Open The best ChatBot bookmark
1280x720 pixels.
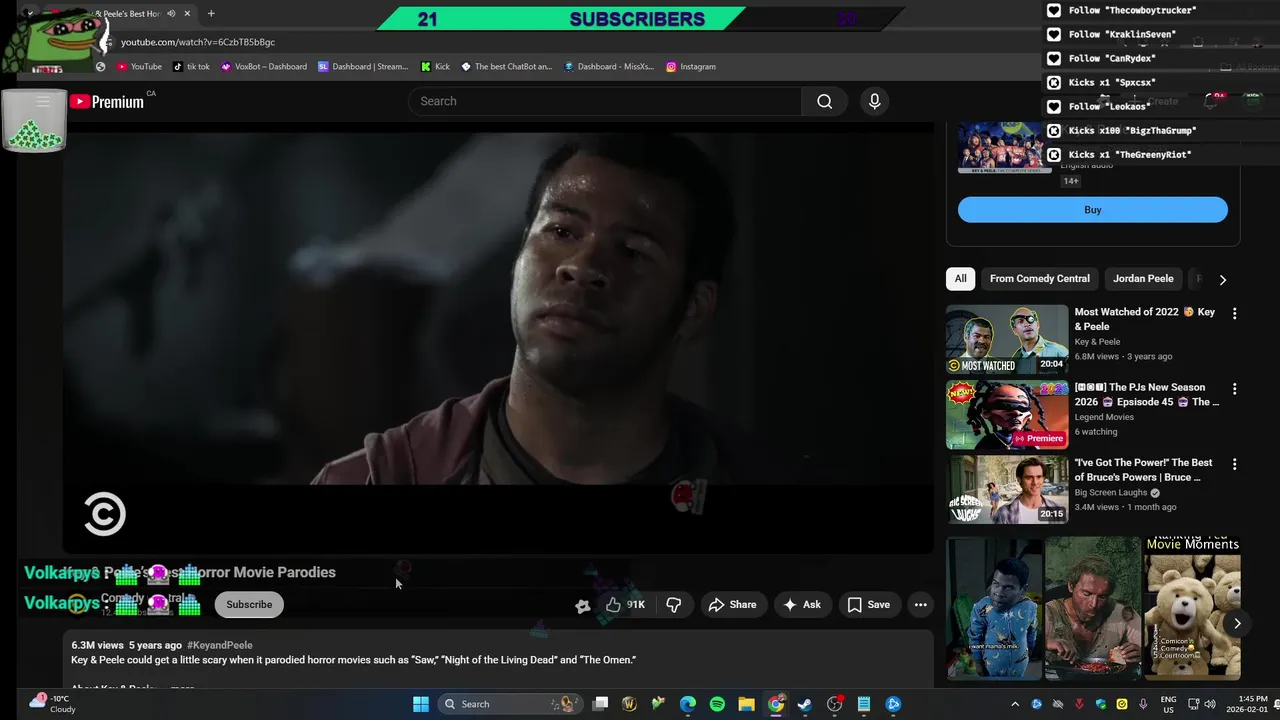506,66
